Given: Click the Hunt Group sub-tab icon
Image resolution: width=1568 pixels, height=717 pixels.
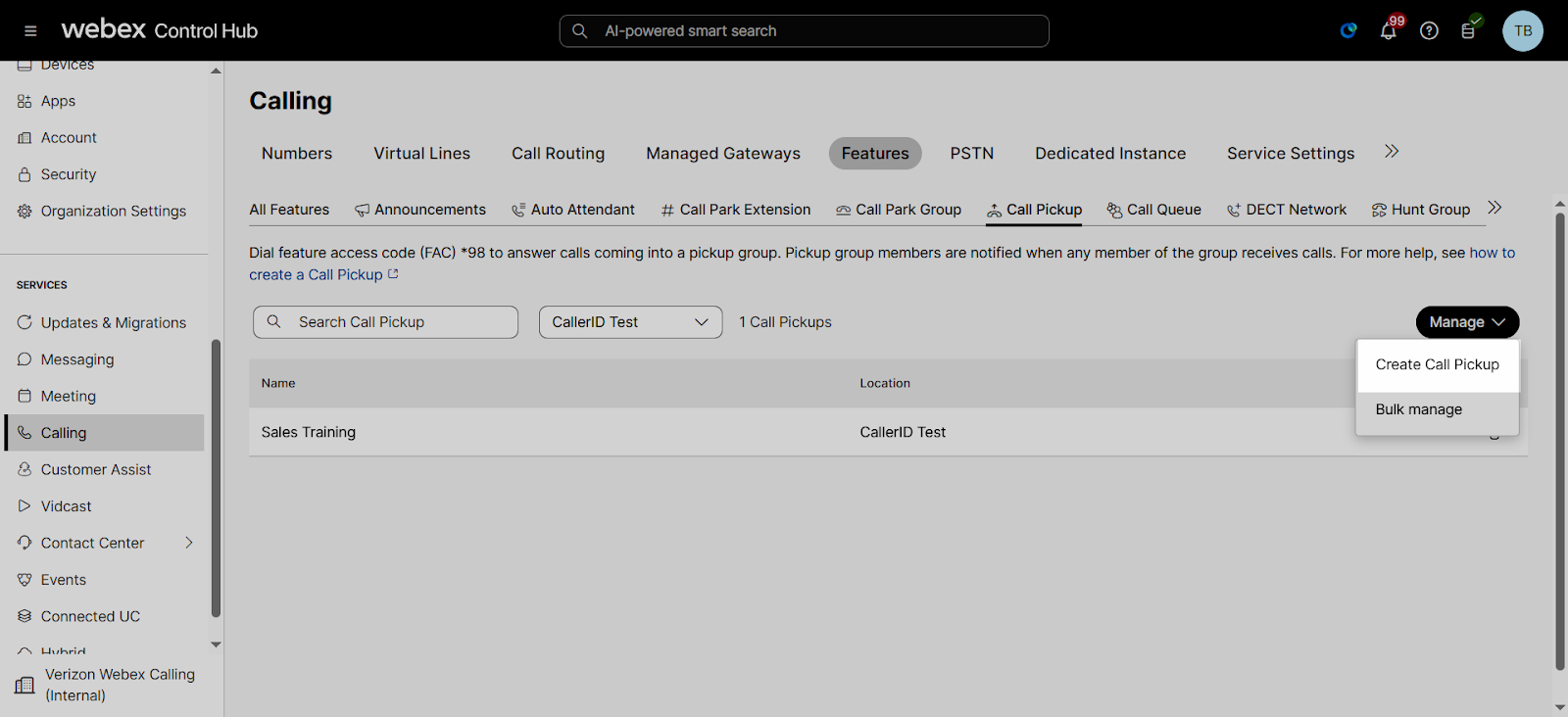Looking at the screenshot, I should click(1379, 210).
